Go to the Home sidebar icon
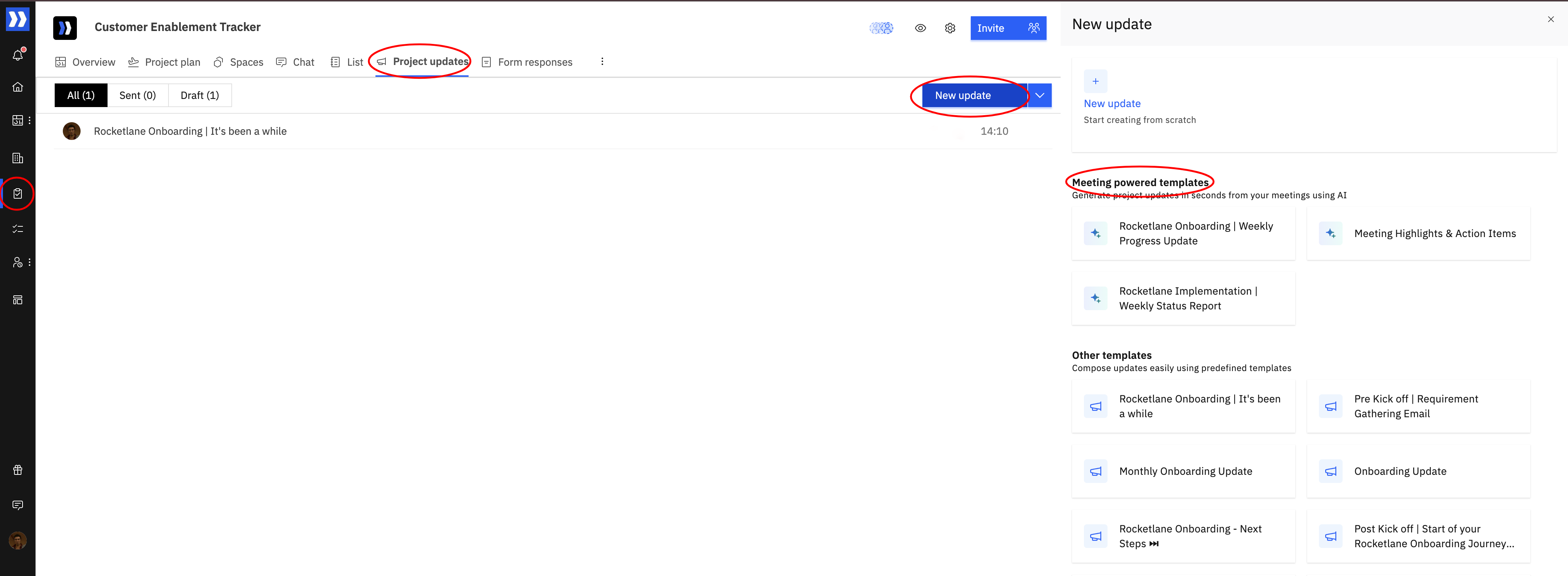Screen dimensions: 1568x576 pyautogui.click(x=18, y=87)
